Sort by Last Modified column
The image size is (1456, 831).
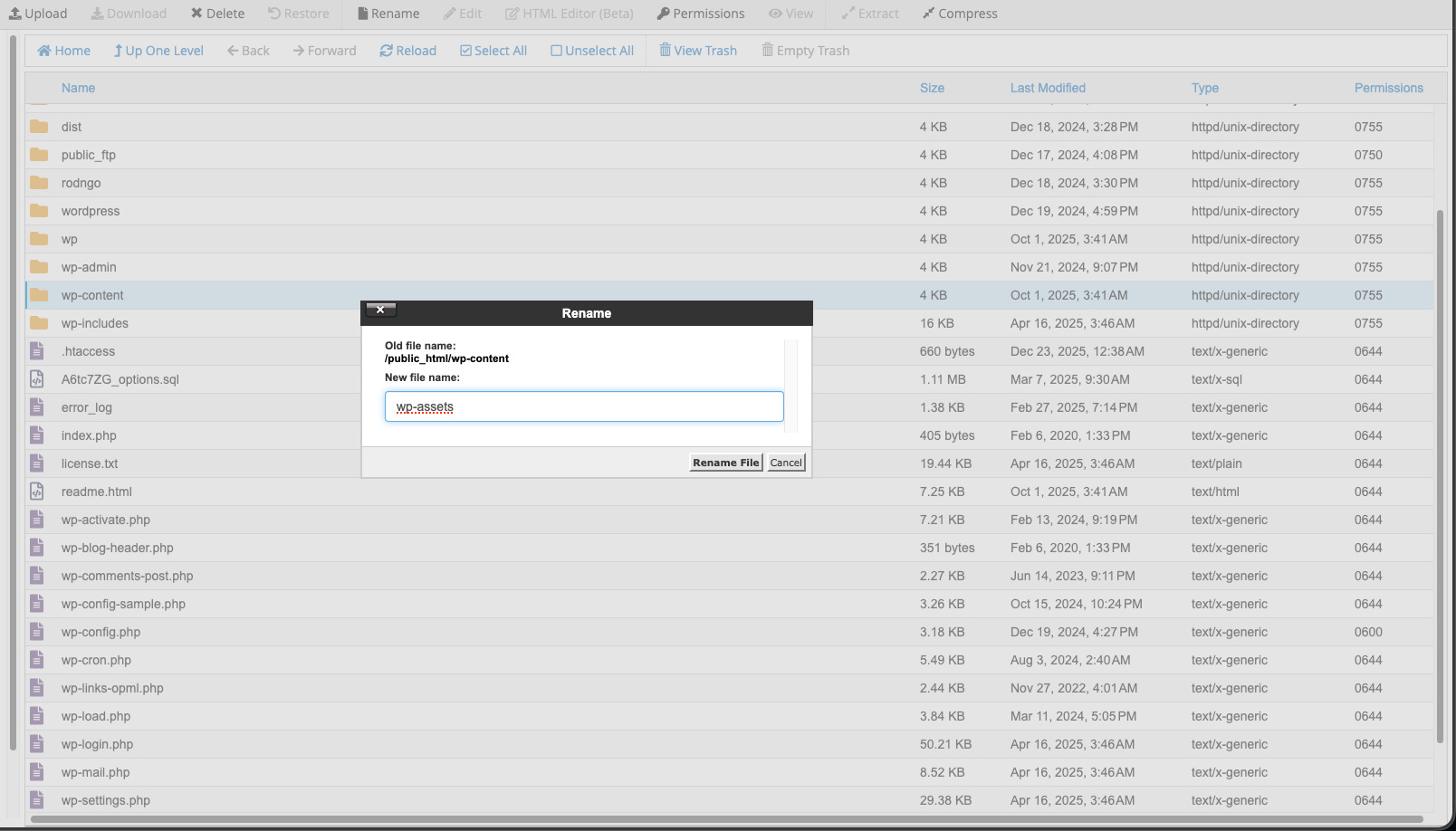(1048, 88)
